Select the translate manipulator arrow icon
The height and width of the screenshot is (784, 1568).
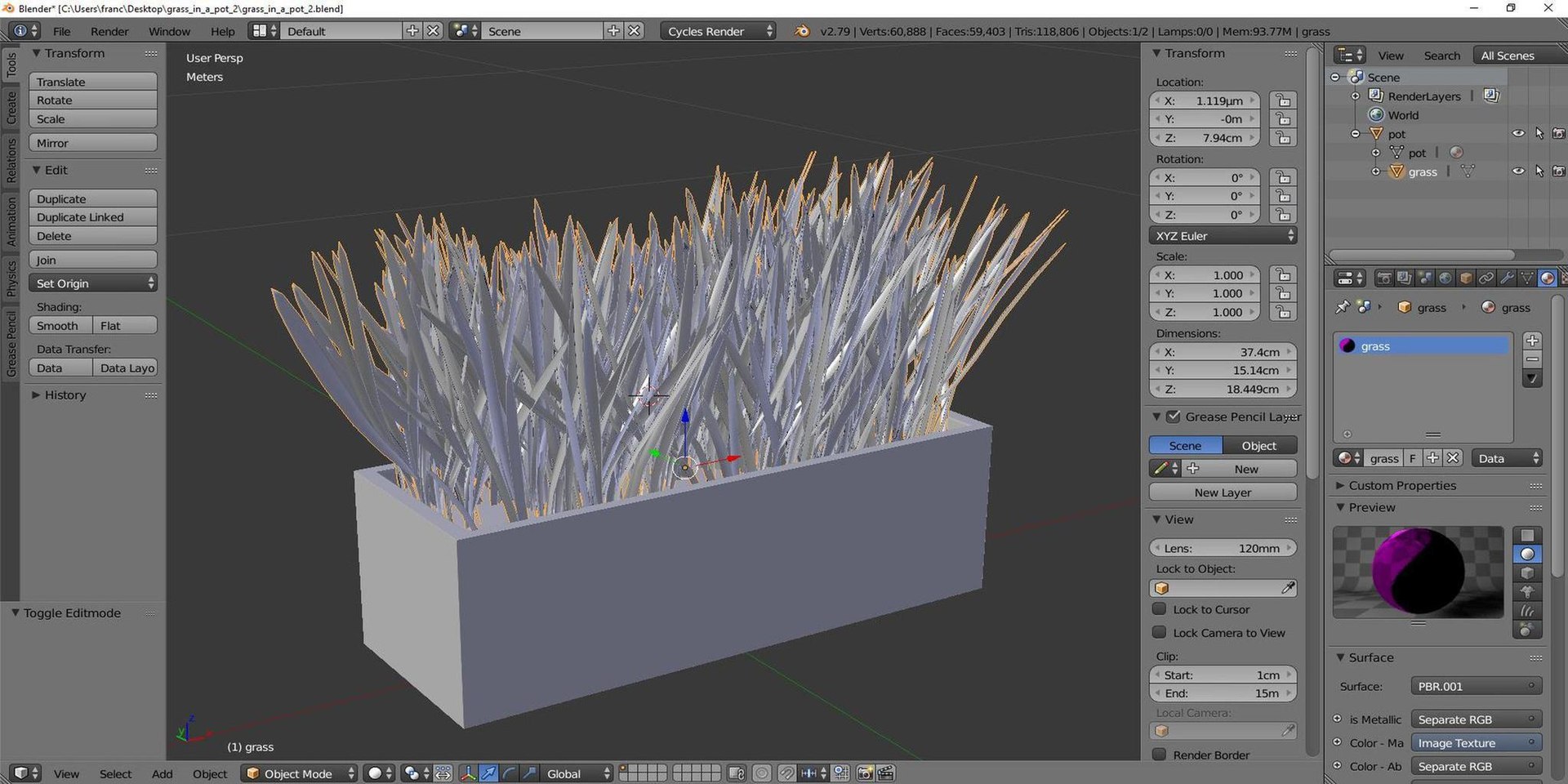[488, 773]
